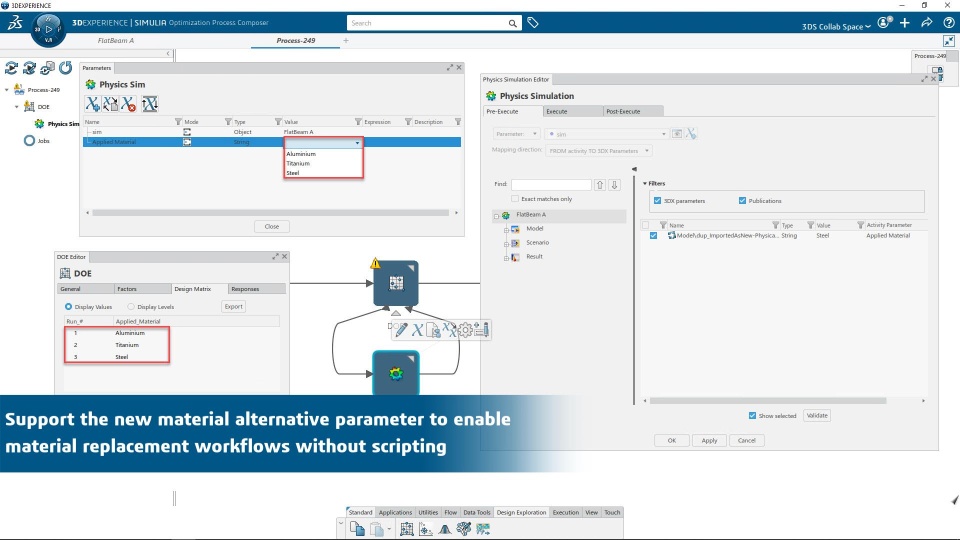Viewport: 960px width, 540px height.
Task: Click the copy parameter icon in Parameters panel
Action: pos(110,104)
